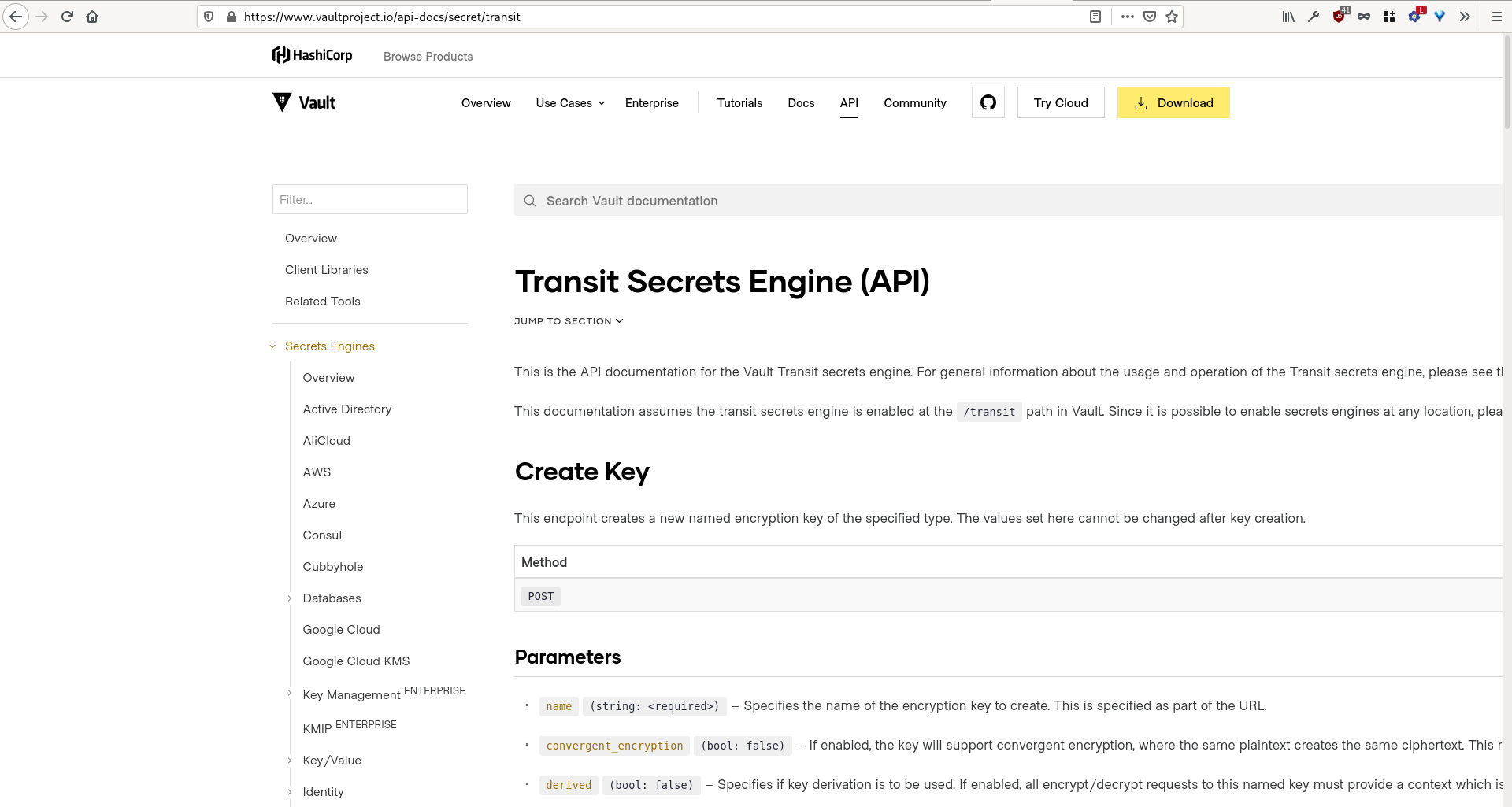Open uBlock Origin extension popup

click(x=1340, y=16)
